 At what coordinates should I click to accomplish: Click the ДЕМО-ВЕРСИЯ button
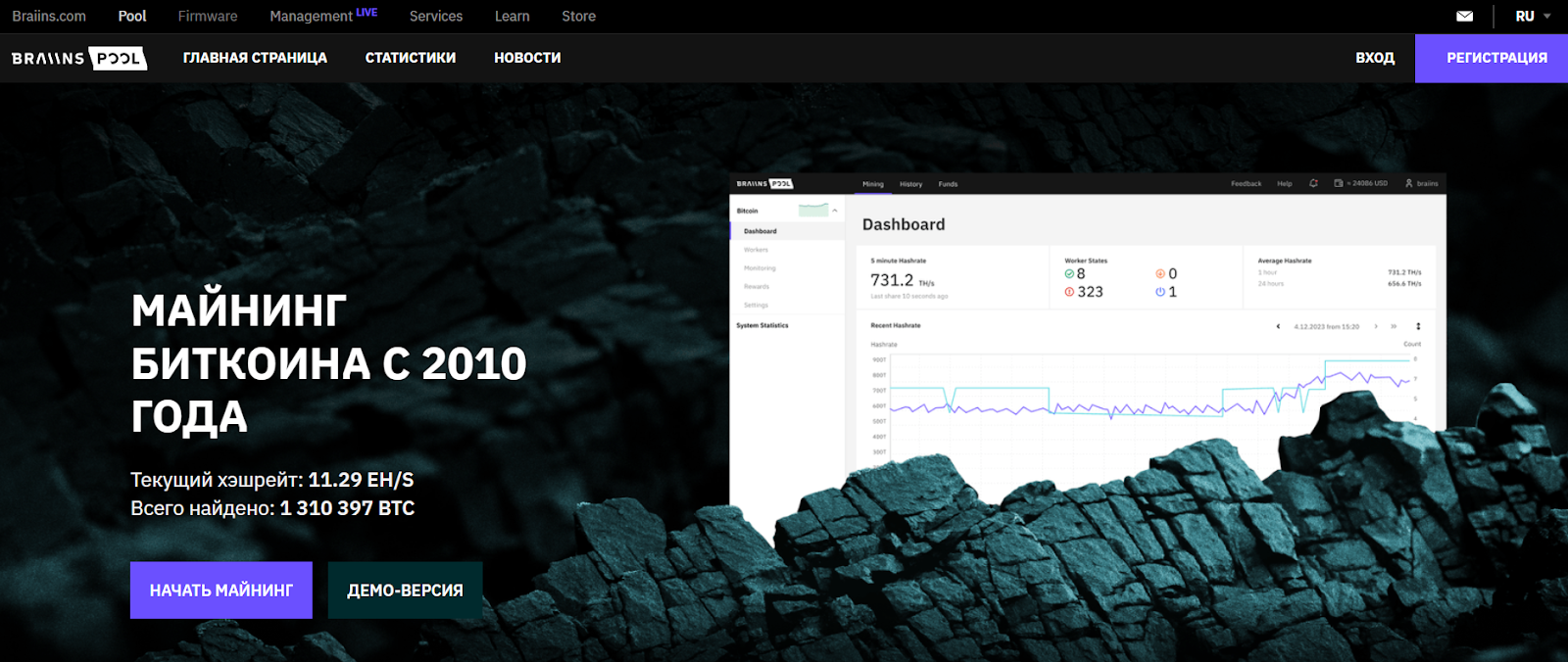tap(405, 590)
